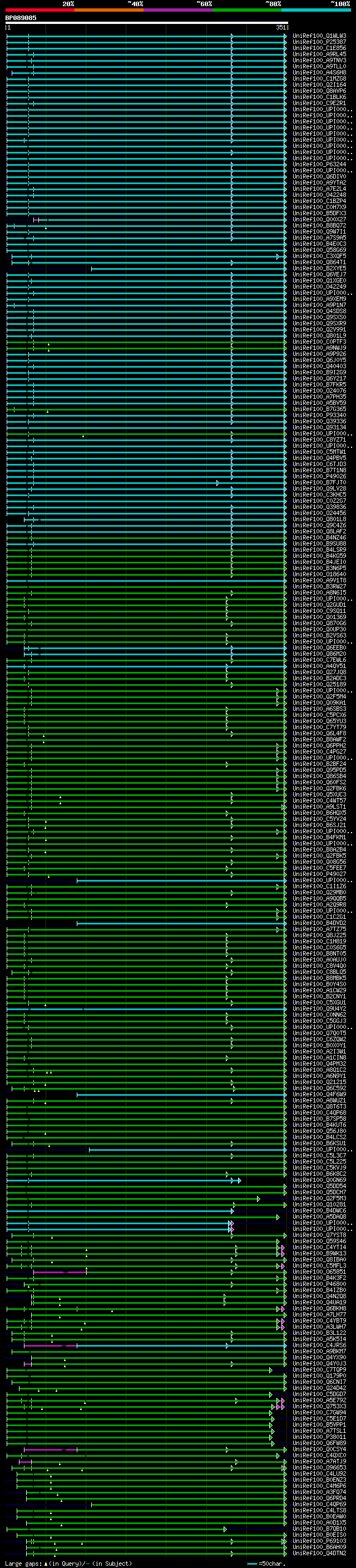Open hit UniRef100_B4E0C3
The image size is (356, 1568).
click(319, 244)
